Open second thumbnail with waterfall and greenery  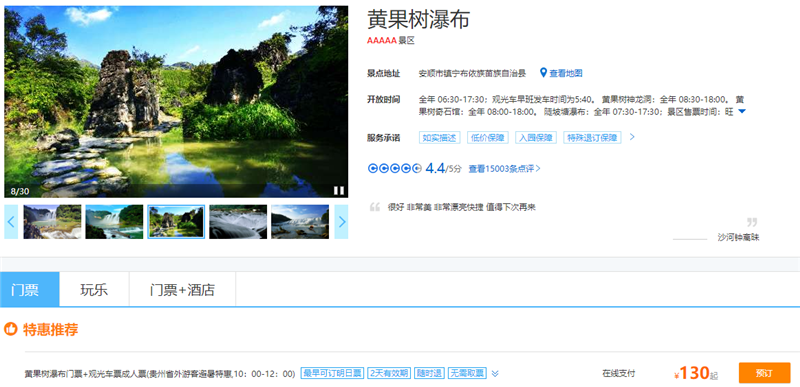coord(114,222)
